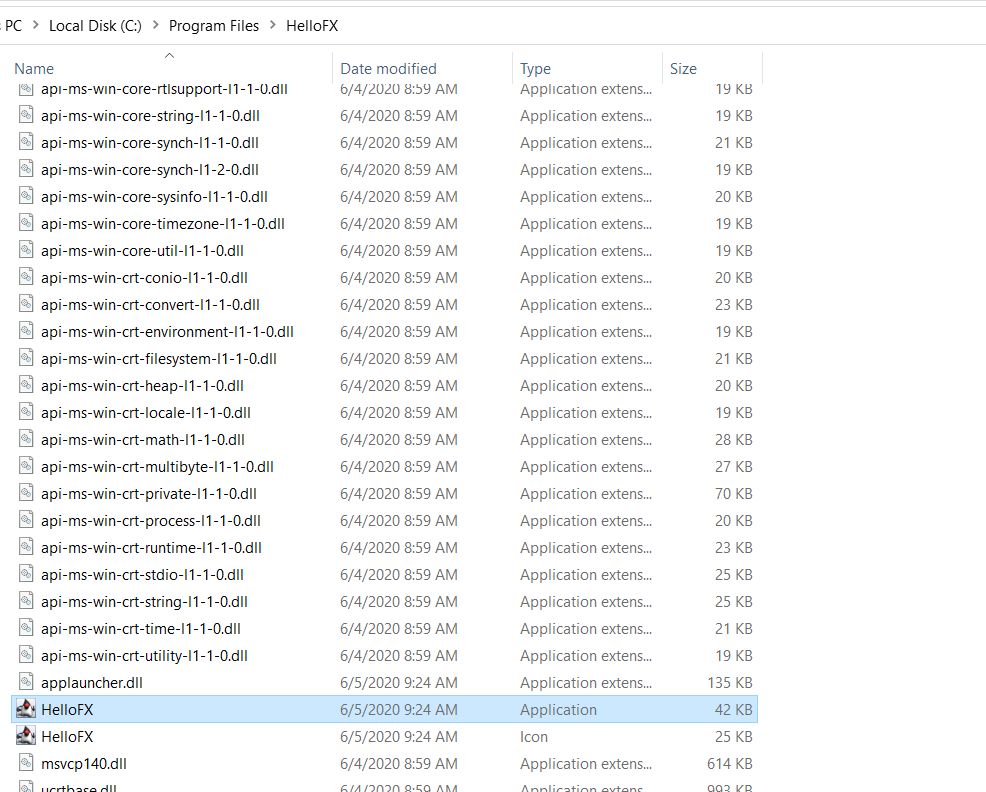The height and width of the screenshot is (792, 986).
Task: Sort files by Name column
Action: [34, 69]
